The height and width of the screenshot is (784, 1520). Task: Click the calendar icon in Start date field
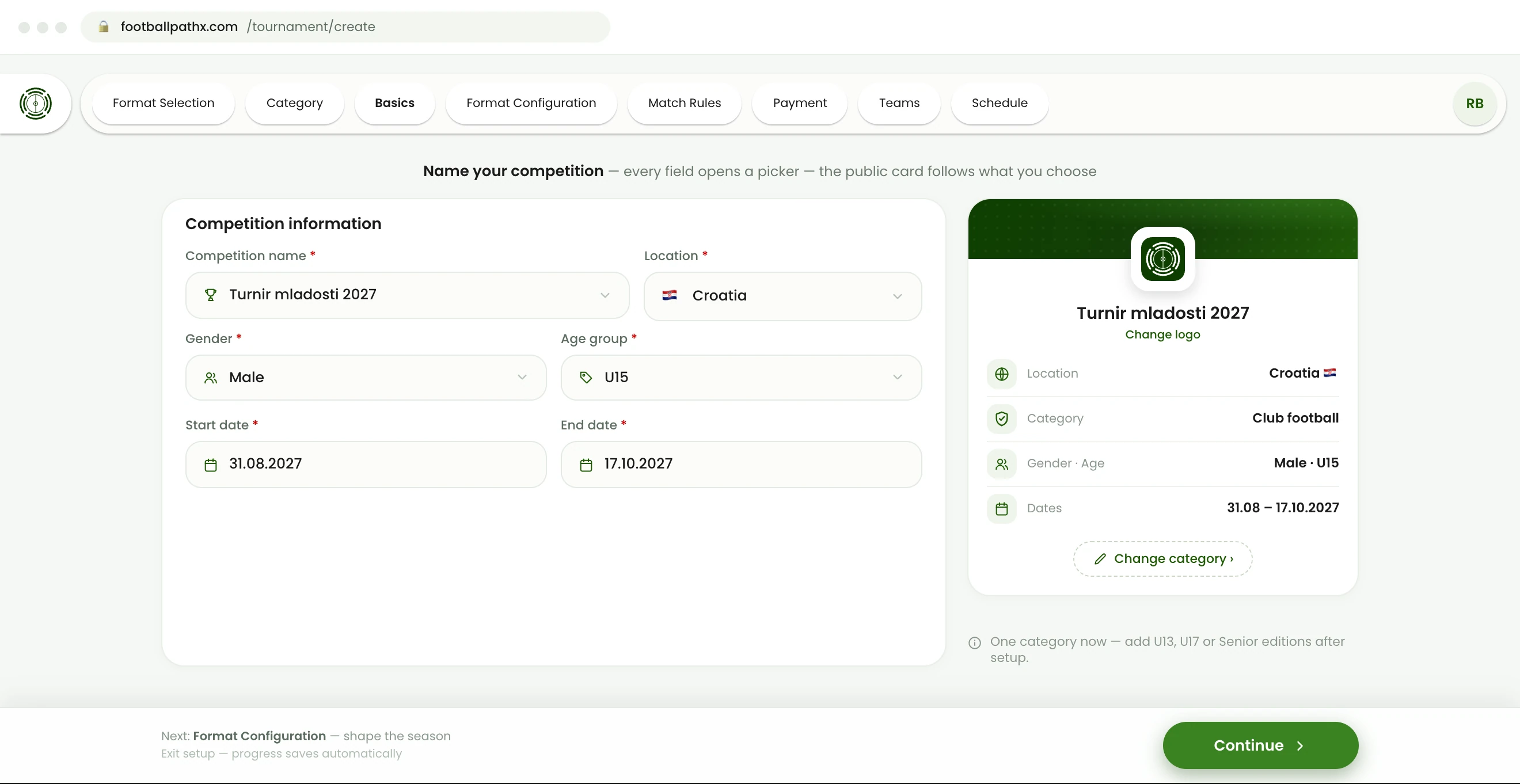click(x=211, y=465)
